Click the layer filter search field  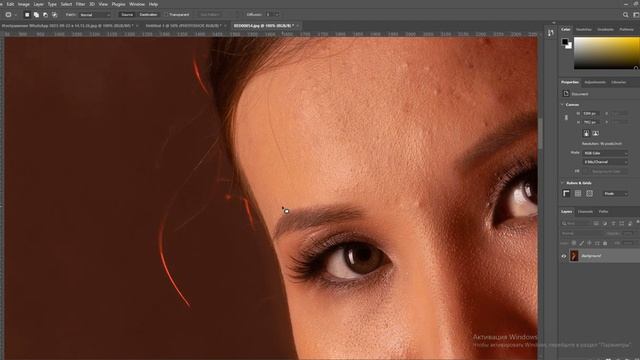[x=575, y=224]
